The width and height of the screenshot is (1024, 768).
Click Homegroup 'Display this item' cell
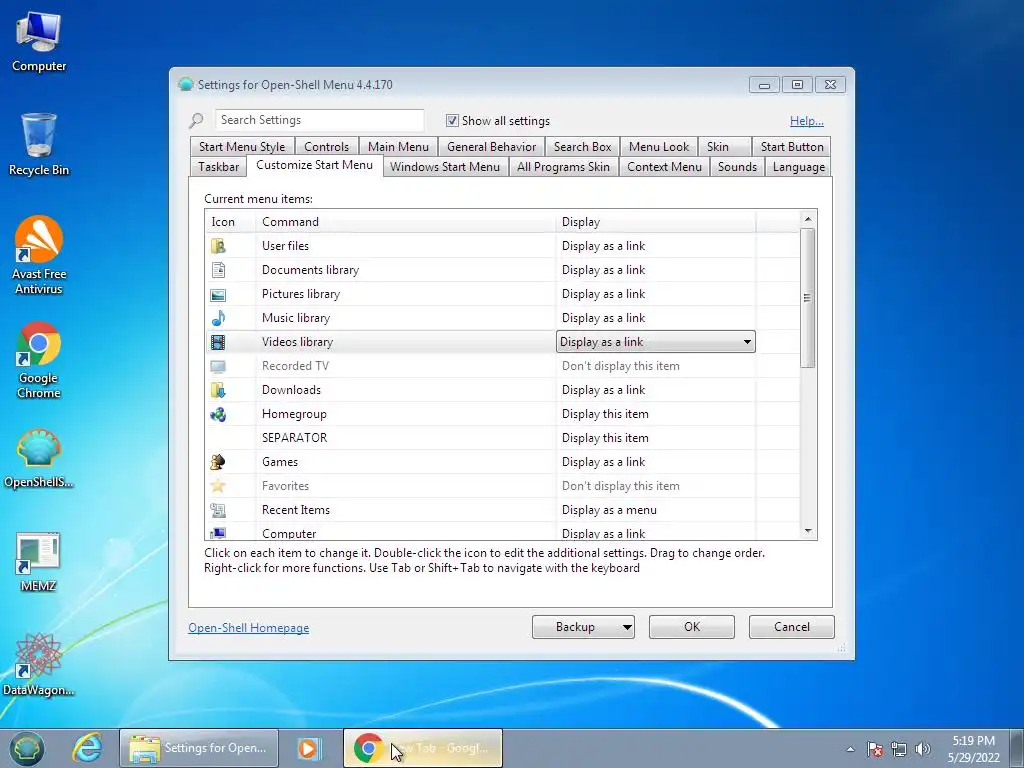coord(656,414)
